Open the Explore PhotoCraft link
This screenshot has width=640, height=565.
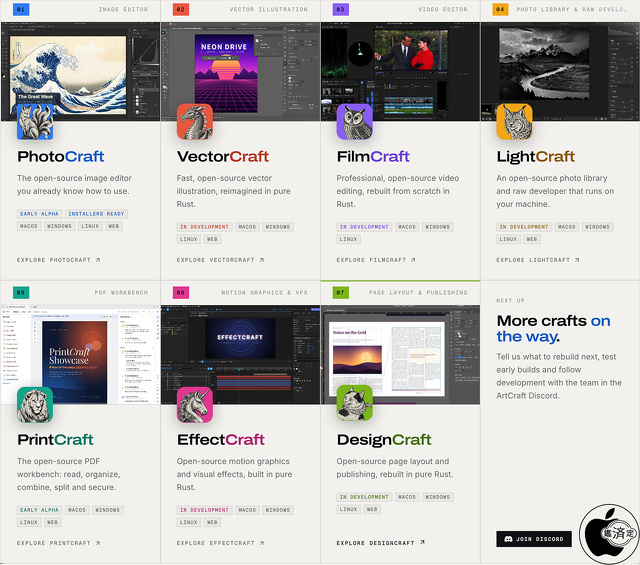[x=58, y=260]
